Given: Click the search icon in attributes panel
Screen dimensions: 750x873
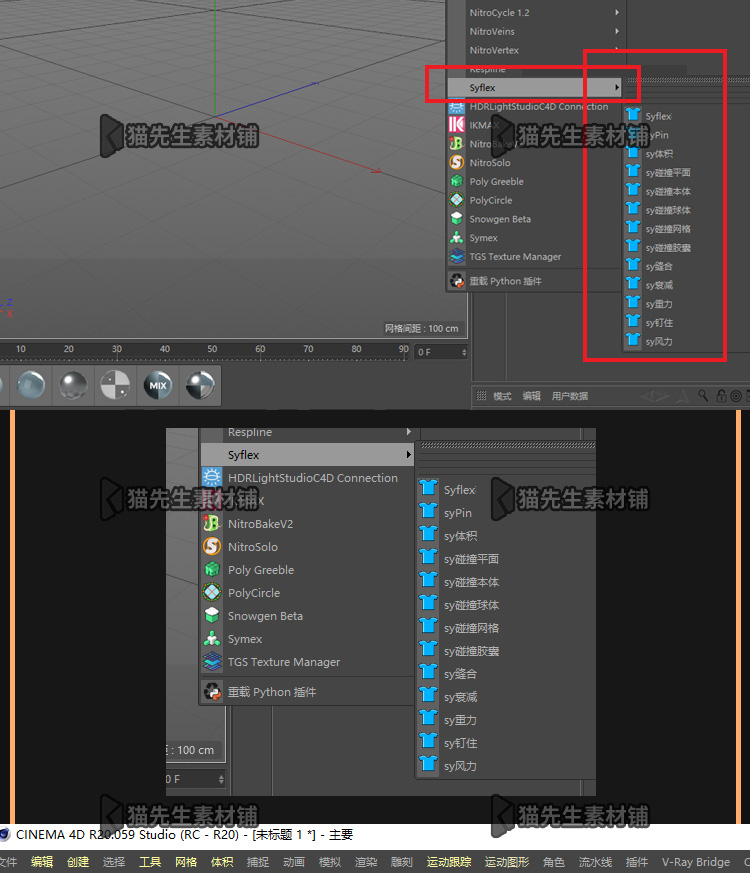Looking at the screenshot, I should (703, 395).
